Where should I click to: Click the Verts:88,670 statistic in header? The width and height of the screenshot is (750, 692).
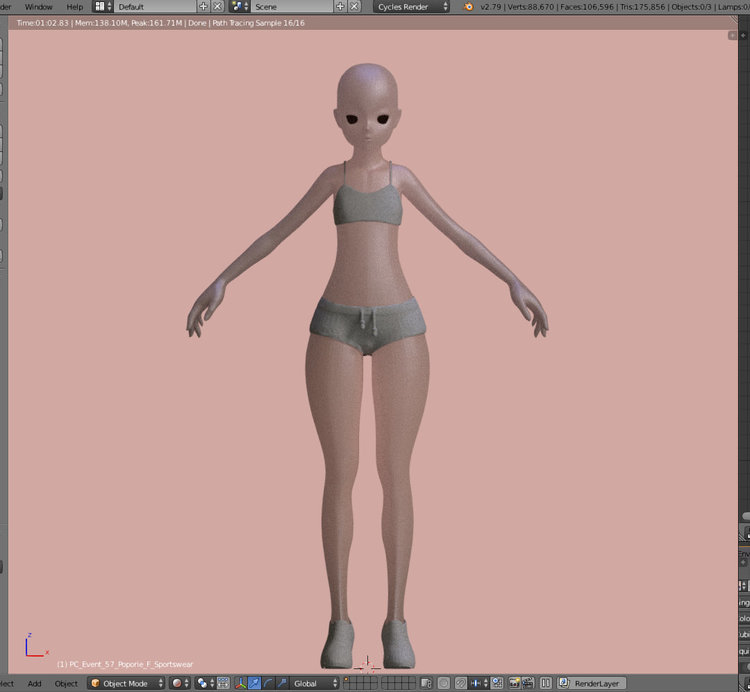531,7
